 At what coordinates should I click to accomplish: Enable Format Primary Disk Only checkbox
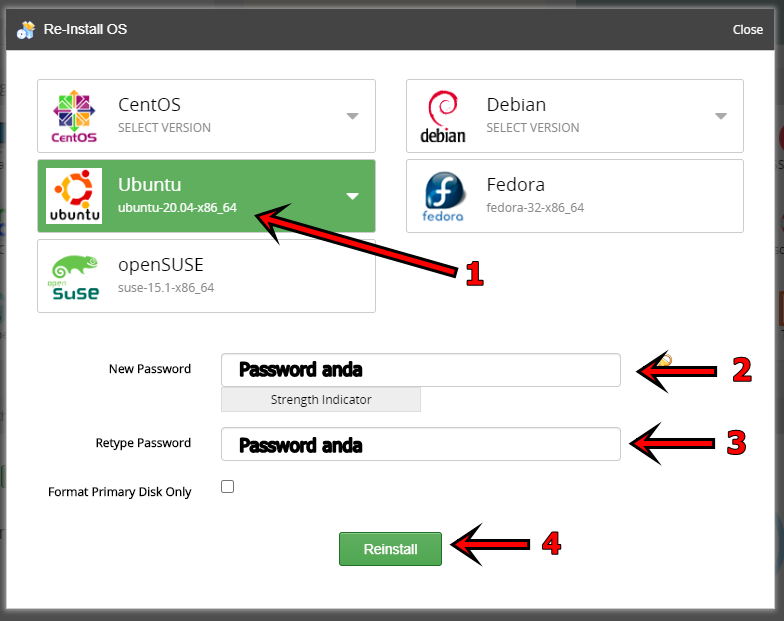(228, 487)
